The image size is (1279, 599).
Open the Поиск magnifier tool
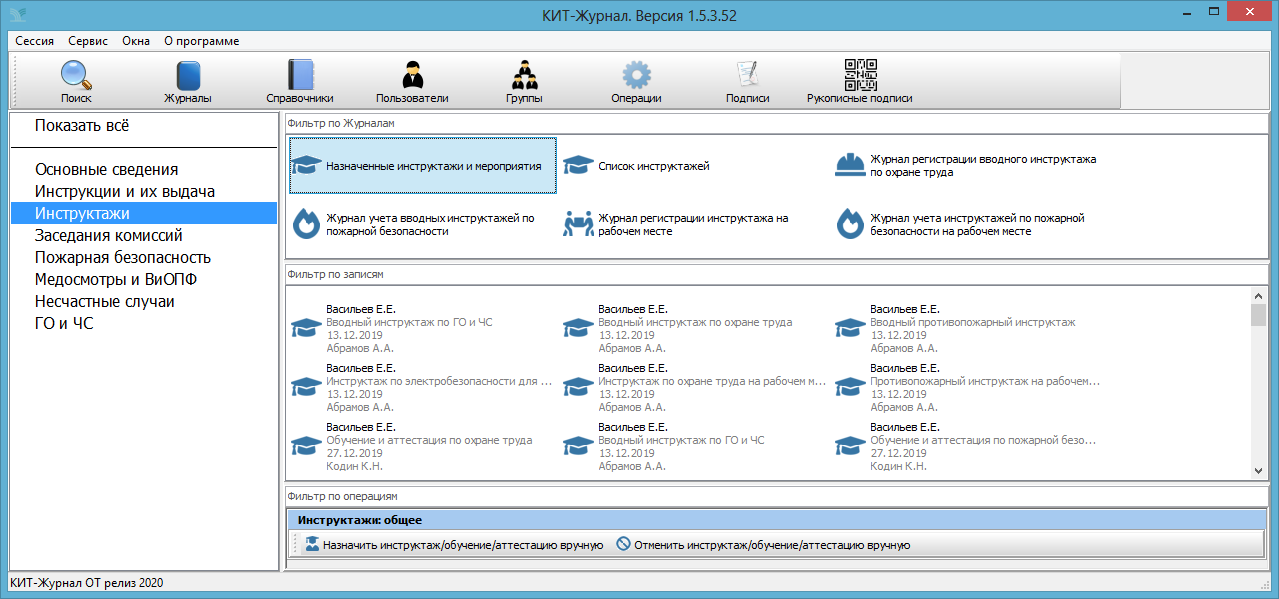(x=76, y=82)
